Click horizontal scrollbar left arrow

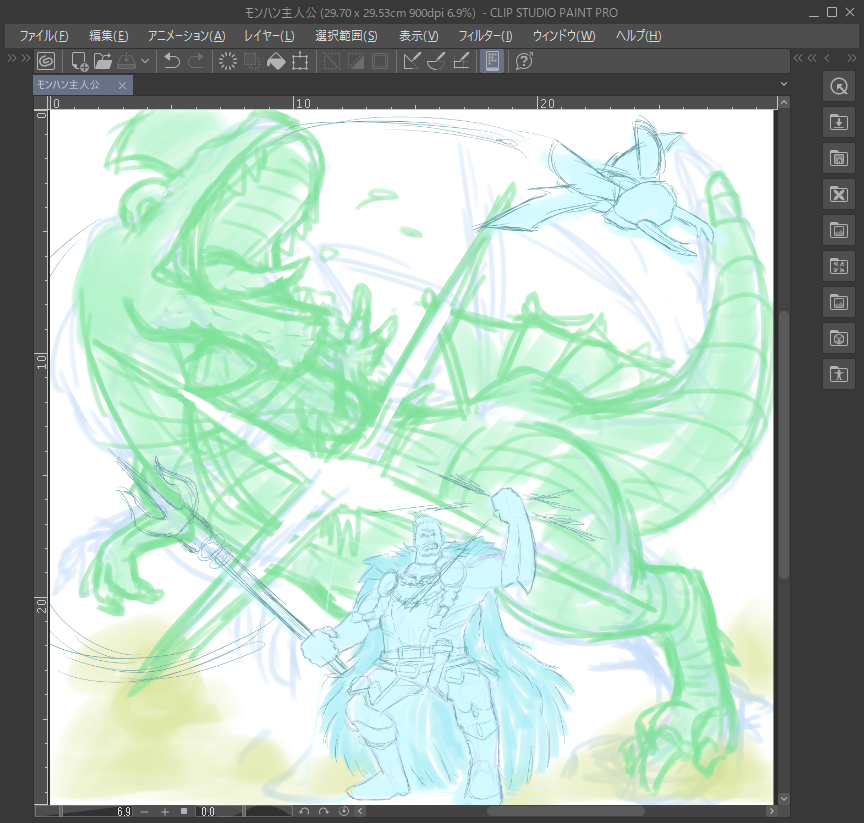coord(360,811)
